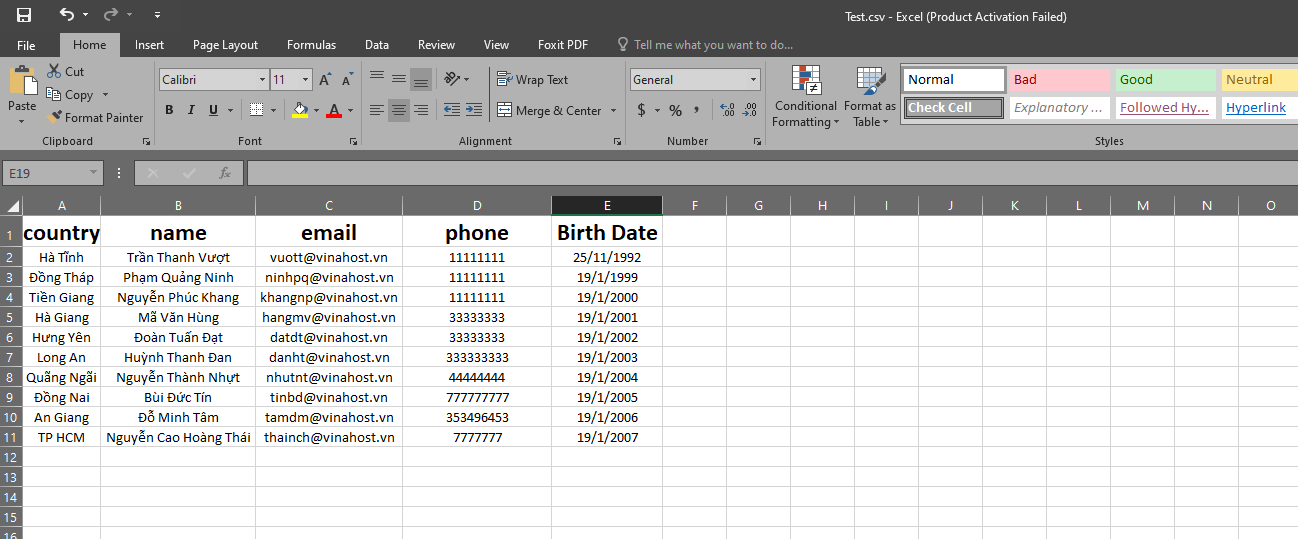Toggle Bold formatting
Screen dimensions: 1298x539
click(x=169, y=110)
